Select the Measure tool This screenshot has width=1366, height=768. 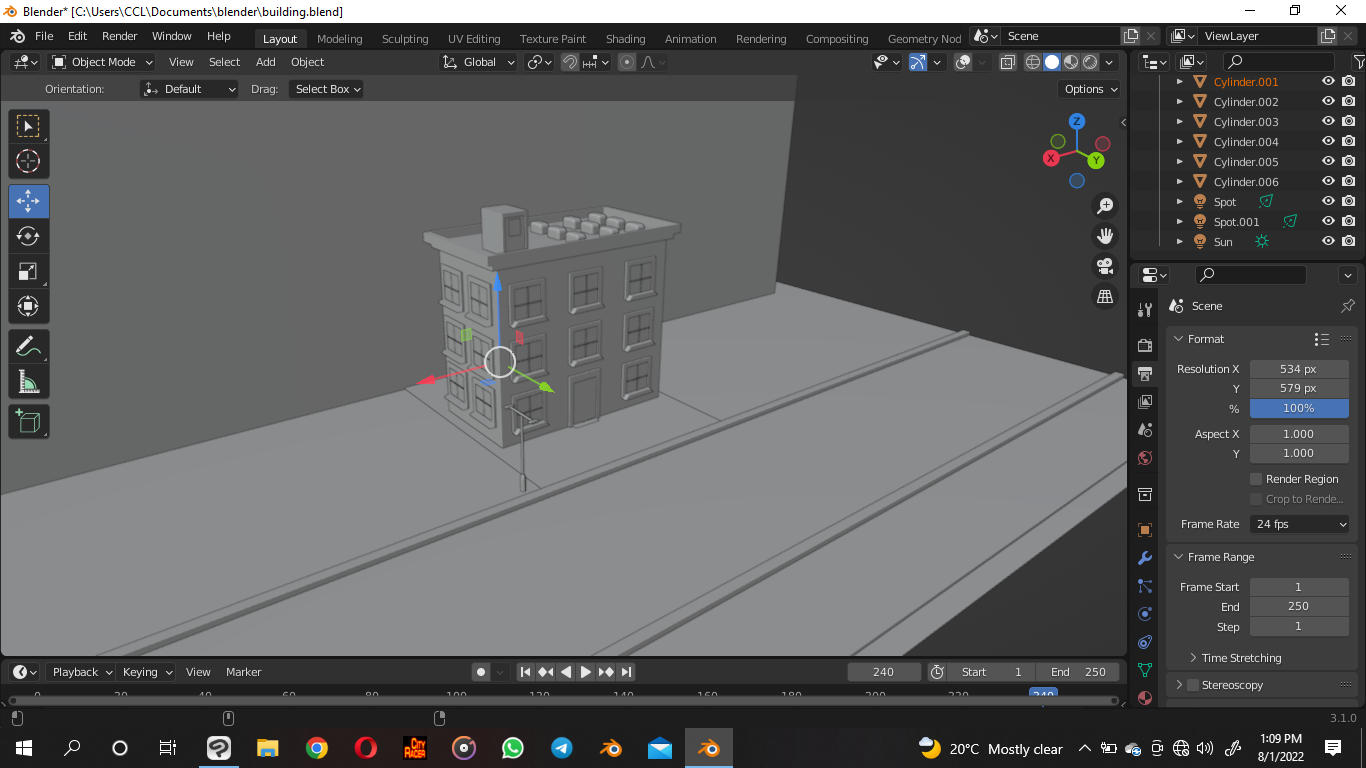pos(28,381)
